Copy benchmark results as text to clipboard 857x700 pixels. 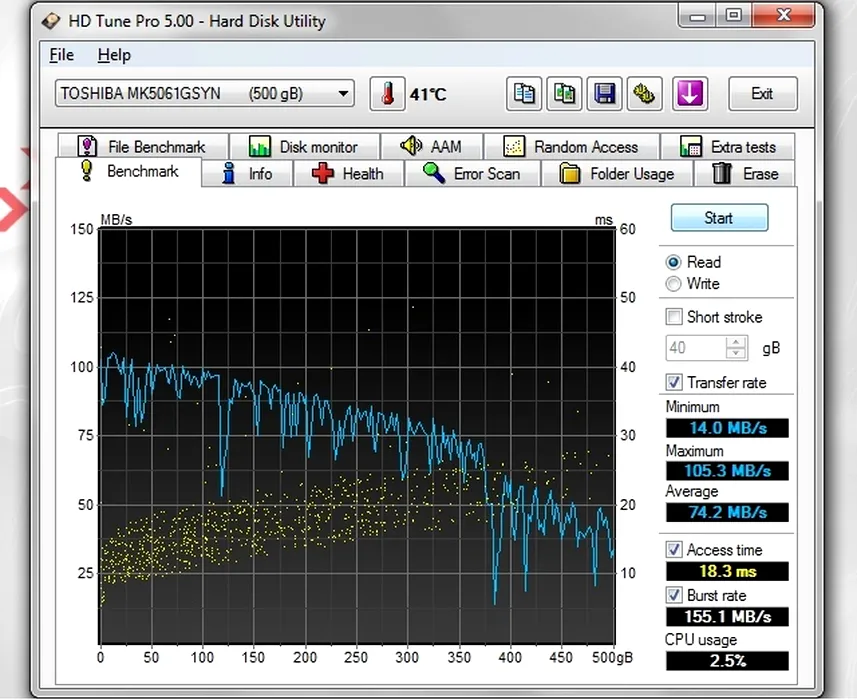click(523, 94)
